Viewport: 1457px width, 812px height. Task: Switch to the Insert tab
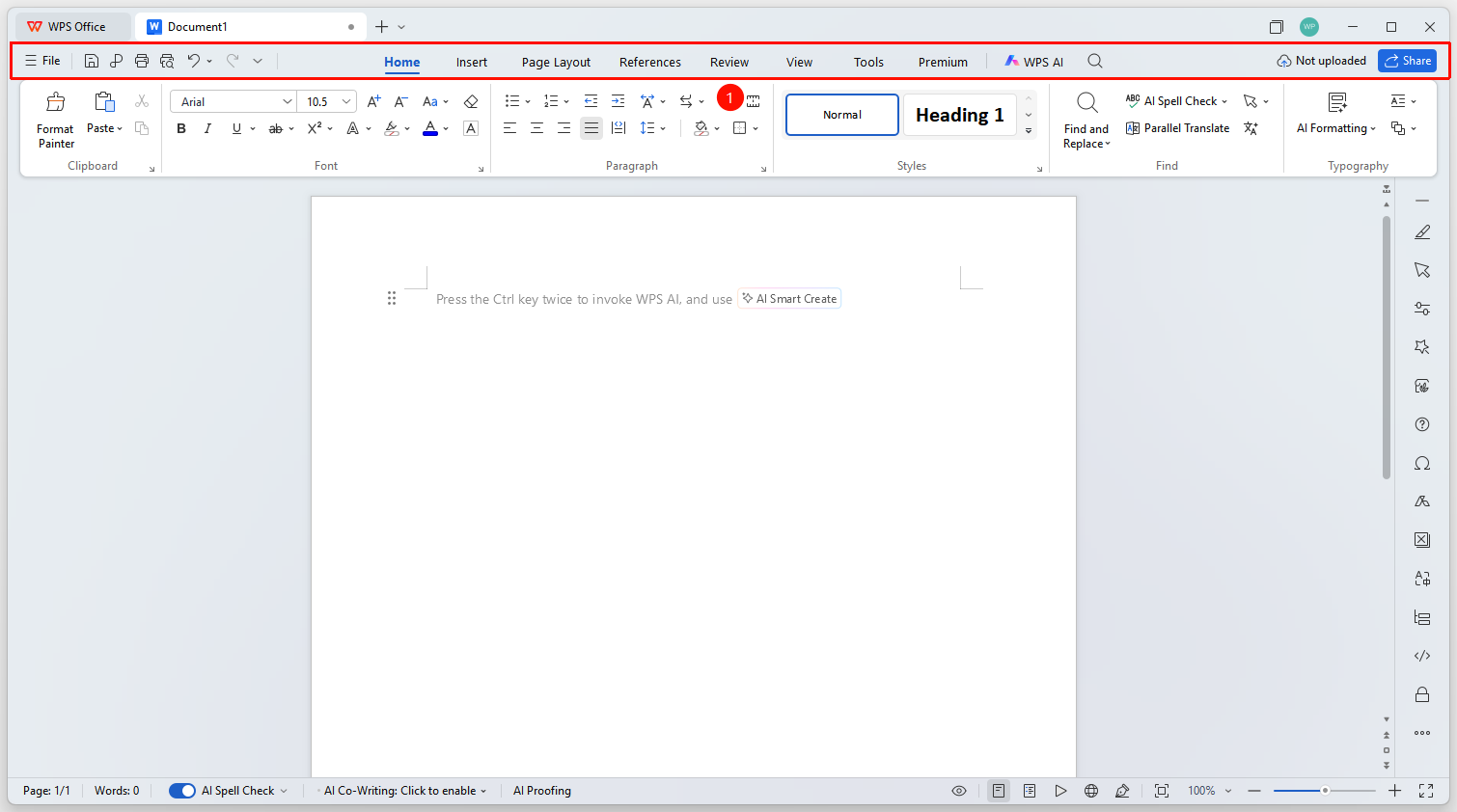[472, 62]
